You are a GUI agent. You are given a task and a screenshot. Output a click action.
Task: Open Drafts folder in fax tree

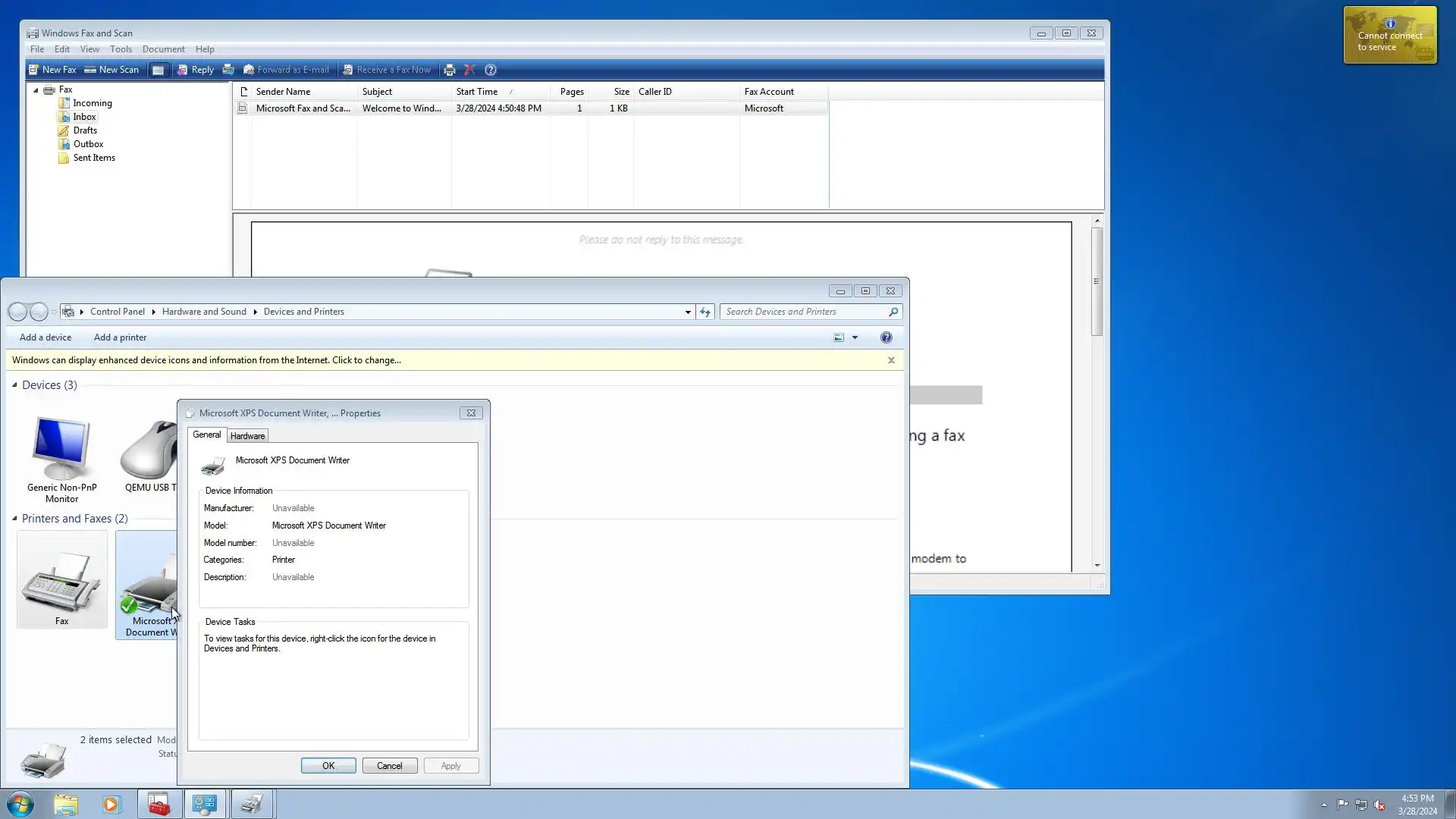(x=85, y=130)
